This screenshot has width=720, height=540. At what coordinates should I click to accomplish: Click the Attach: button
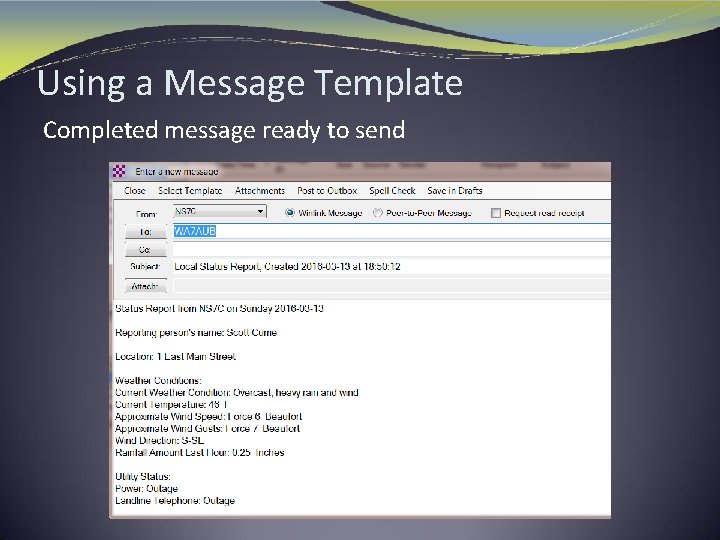146,286
